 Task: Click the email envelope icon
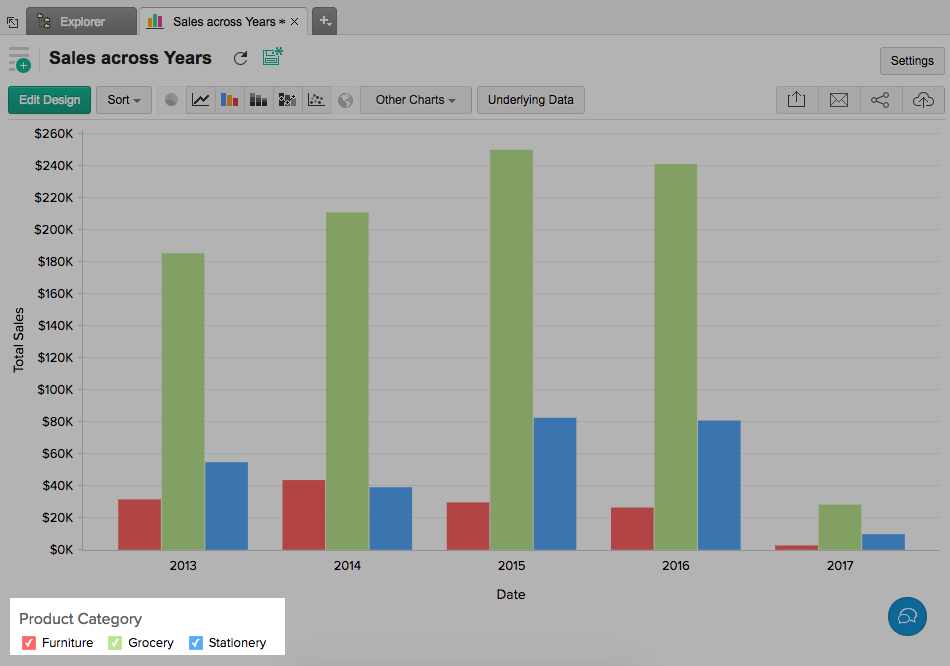pos(838,100)
